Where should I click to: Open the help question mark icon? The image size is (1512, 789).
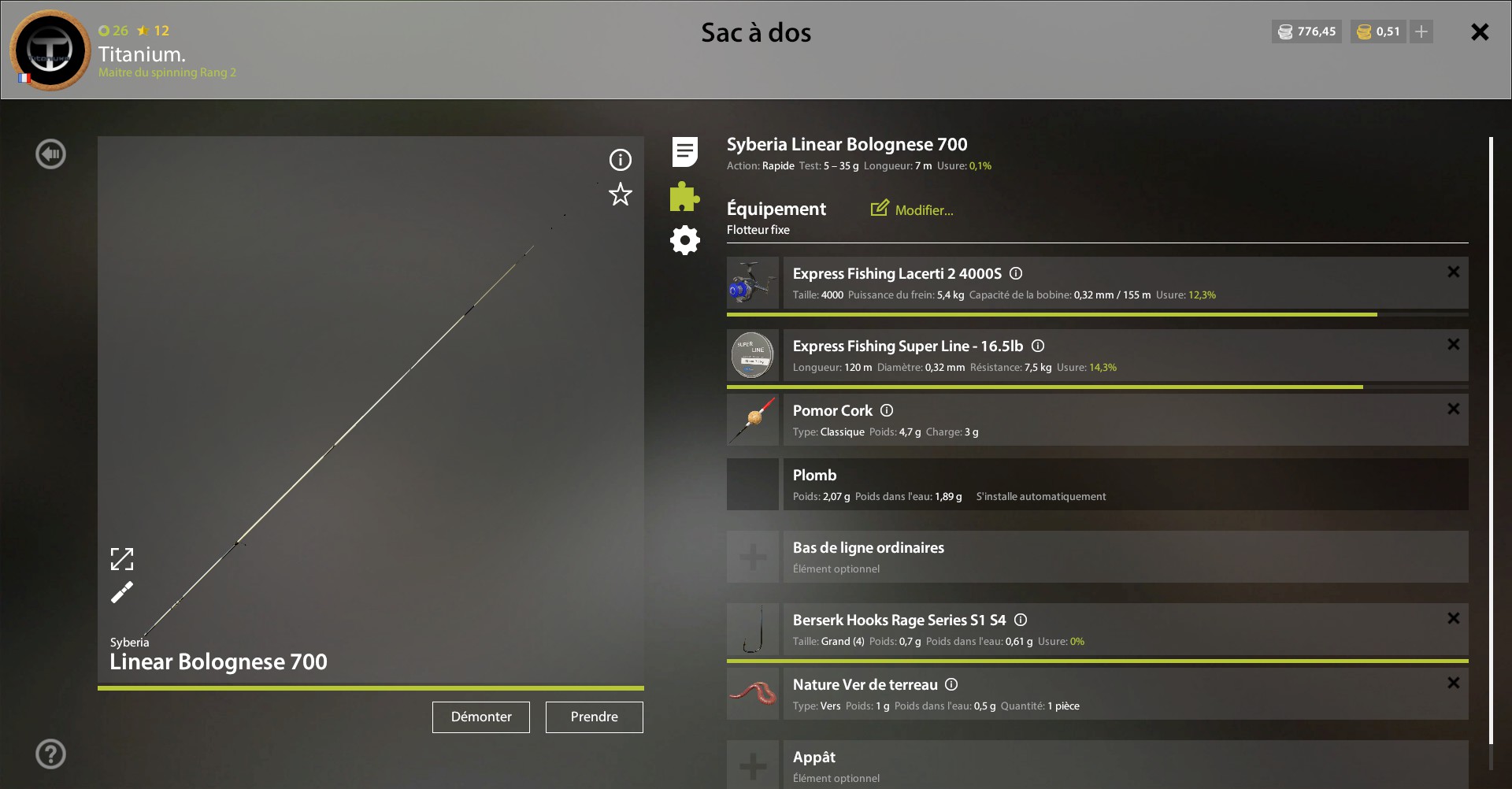coord(50,754)
